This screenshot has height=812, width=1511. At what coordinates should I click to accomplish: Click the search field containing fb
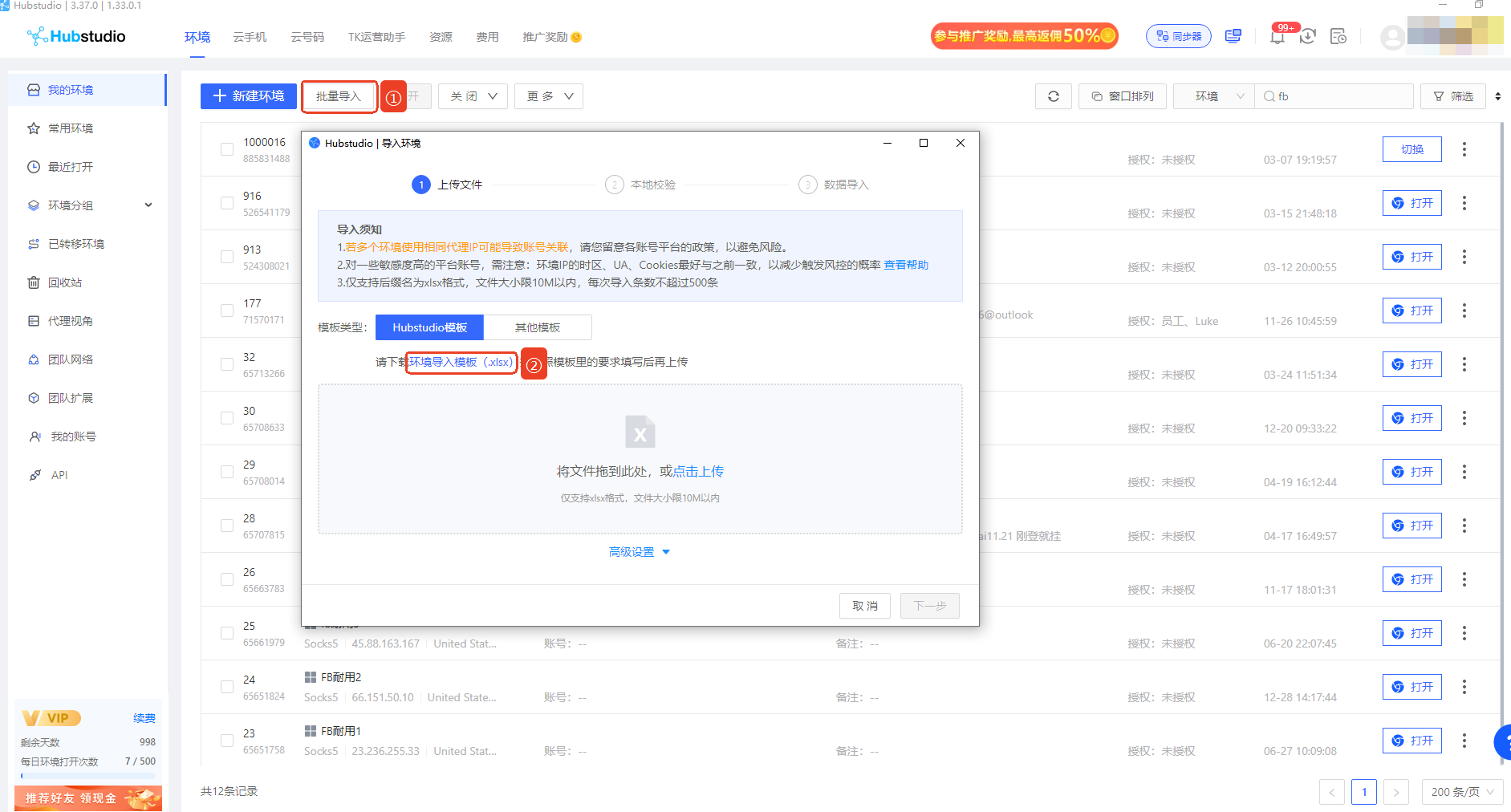[x=1334, y=96]
